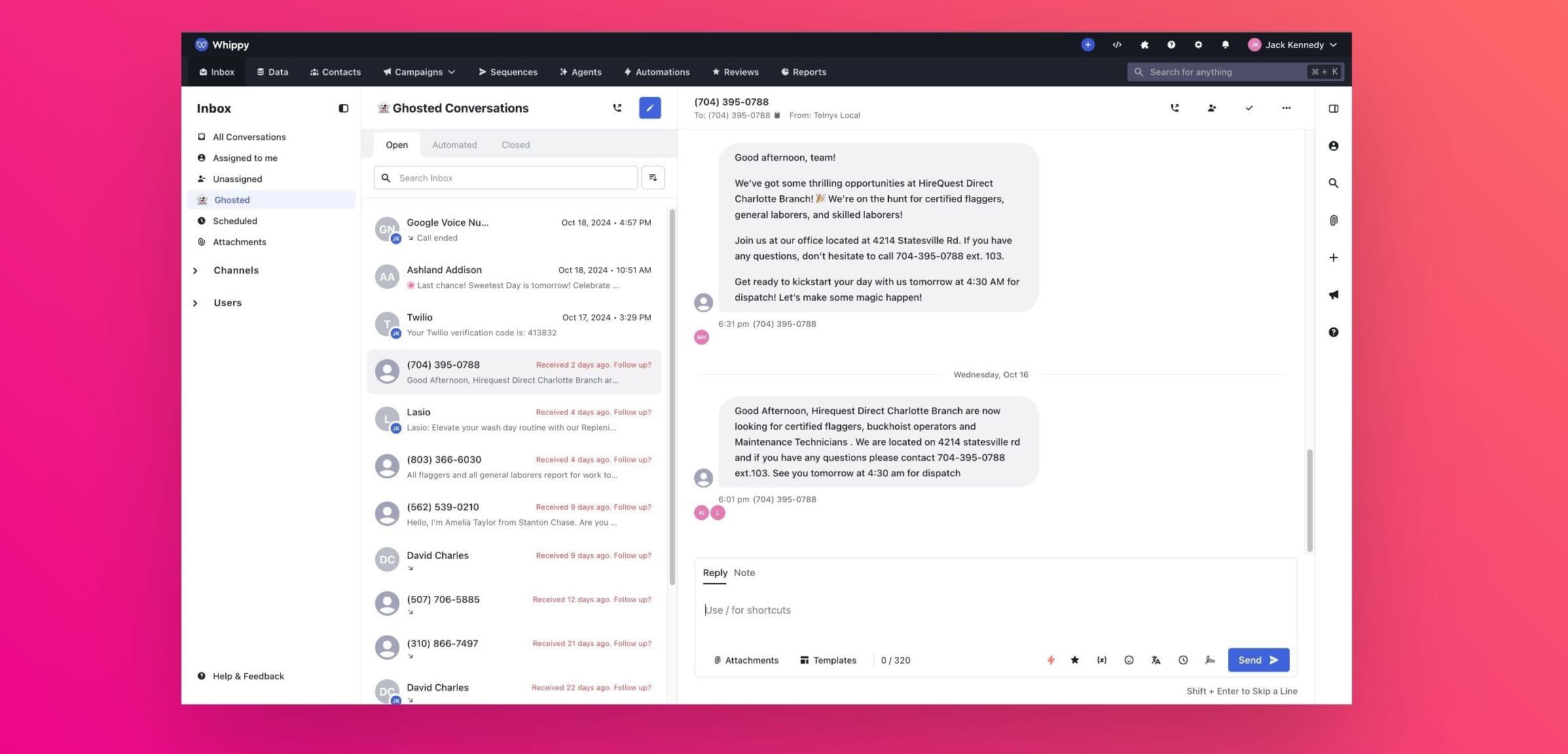Collapse the Inbox panel with the sidebar toggle
Screen dimensions: 1568x754
(x=343, y=108)
